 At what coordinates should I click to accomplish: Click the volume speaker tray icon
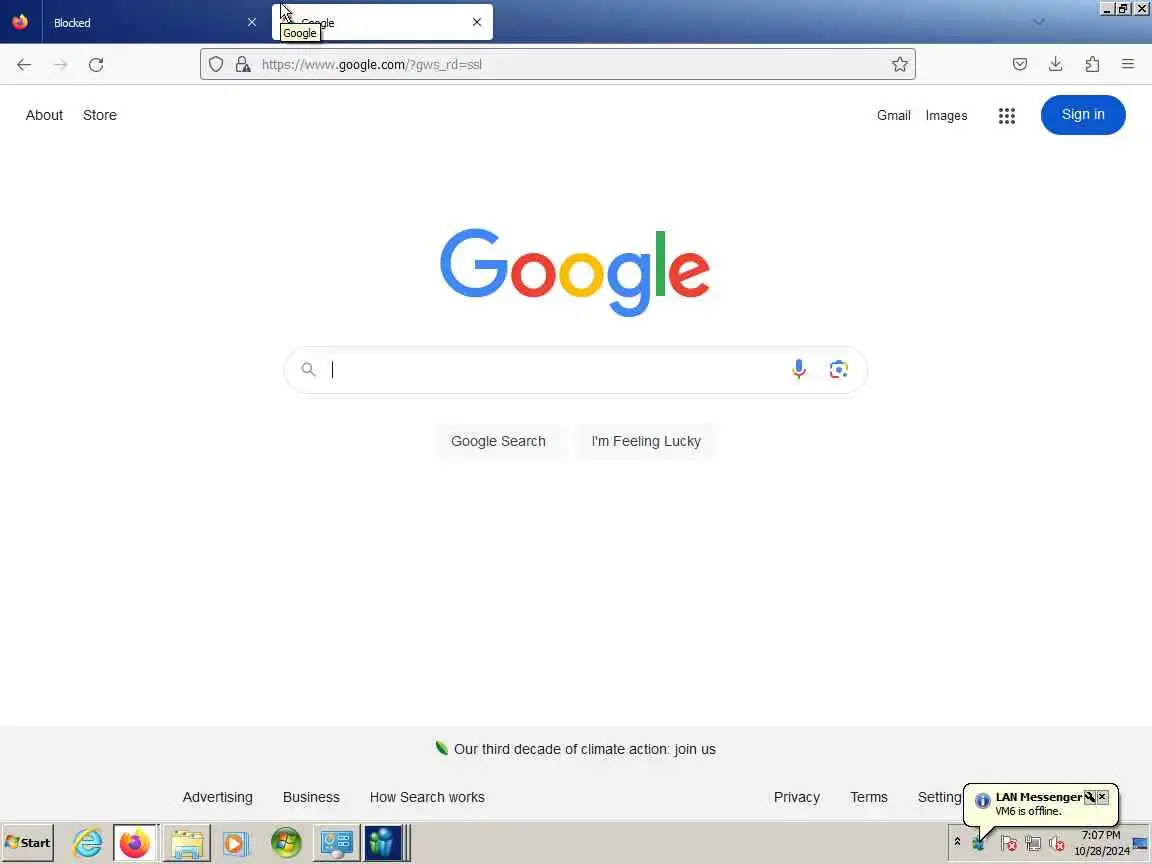(1057, 845)
